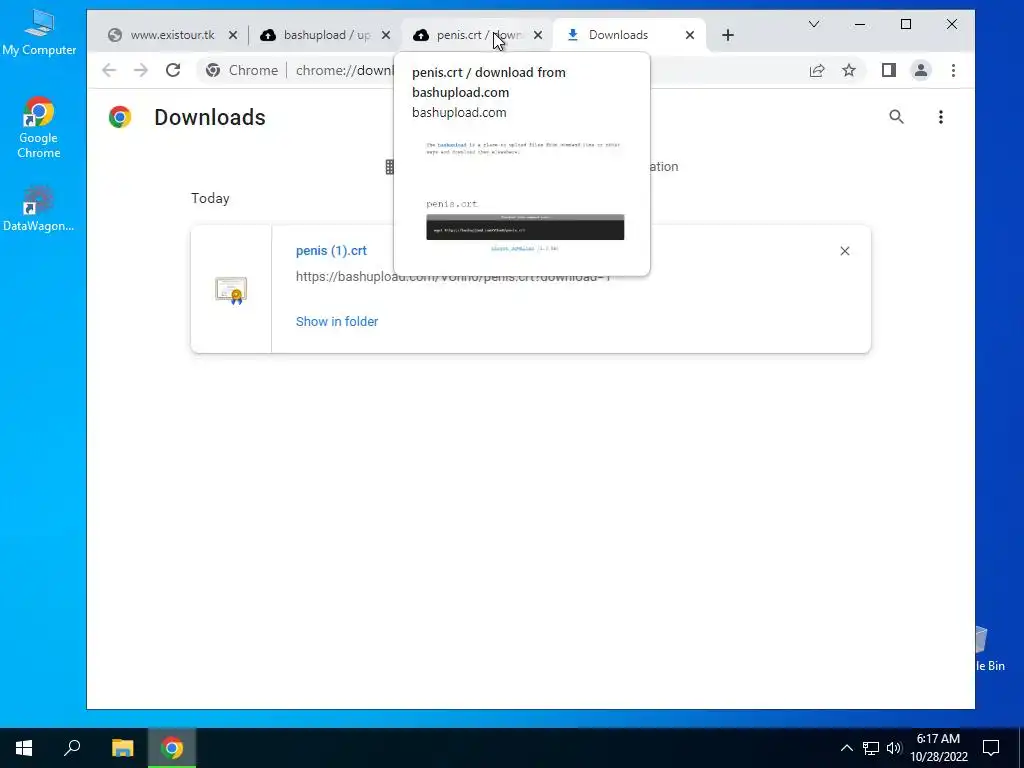The height and width of the screenshot is (768, 1024).
Task: Click the Chrome site info chip
Action: [242, 71]
